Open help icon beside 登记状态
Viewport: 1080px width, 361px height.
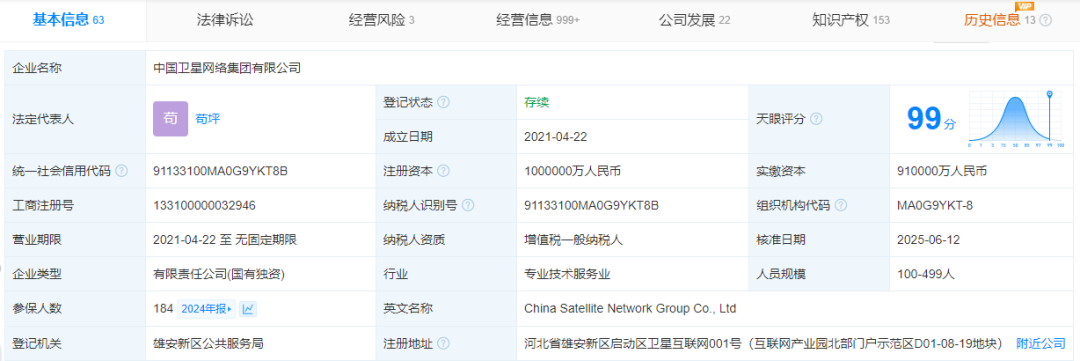[444, 102]
